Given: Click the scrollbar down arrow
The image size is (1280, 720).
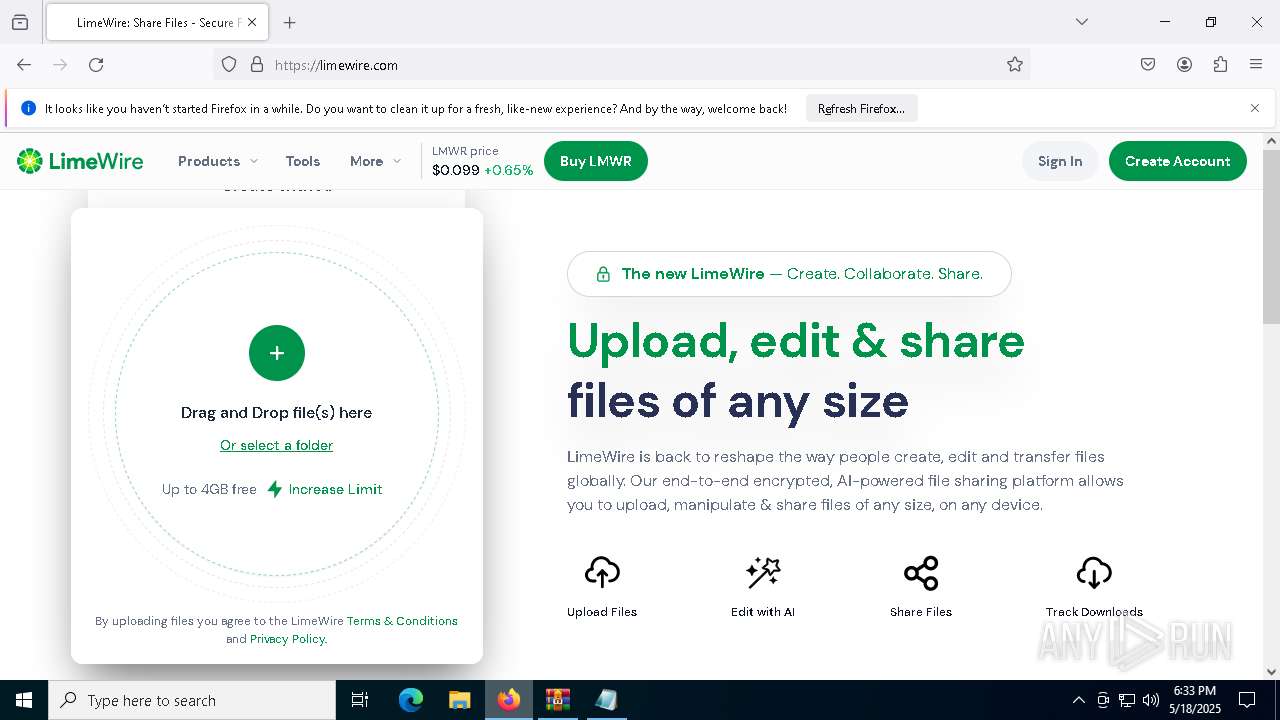Looking at the screenshot, I should pos(1271,672).
